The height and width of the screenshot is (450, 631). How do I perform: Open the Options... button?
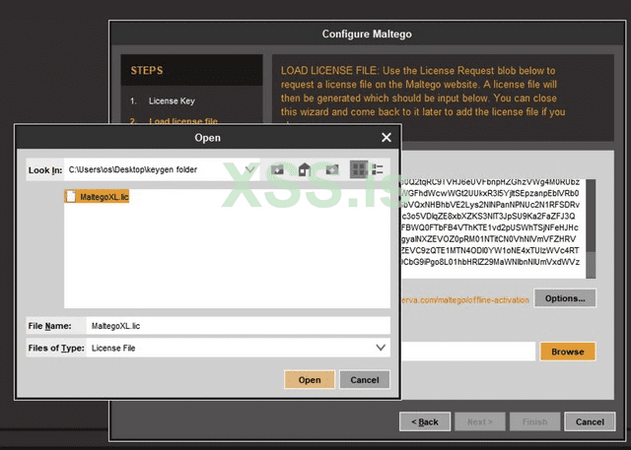pyautogui.click(x=565, y=298)
